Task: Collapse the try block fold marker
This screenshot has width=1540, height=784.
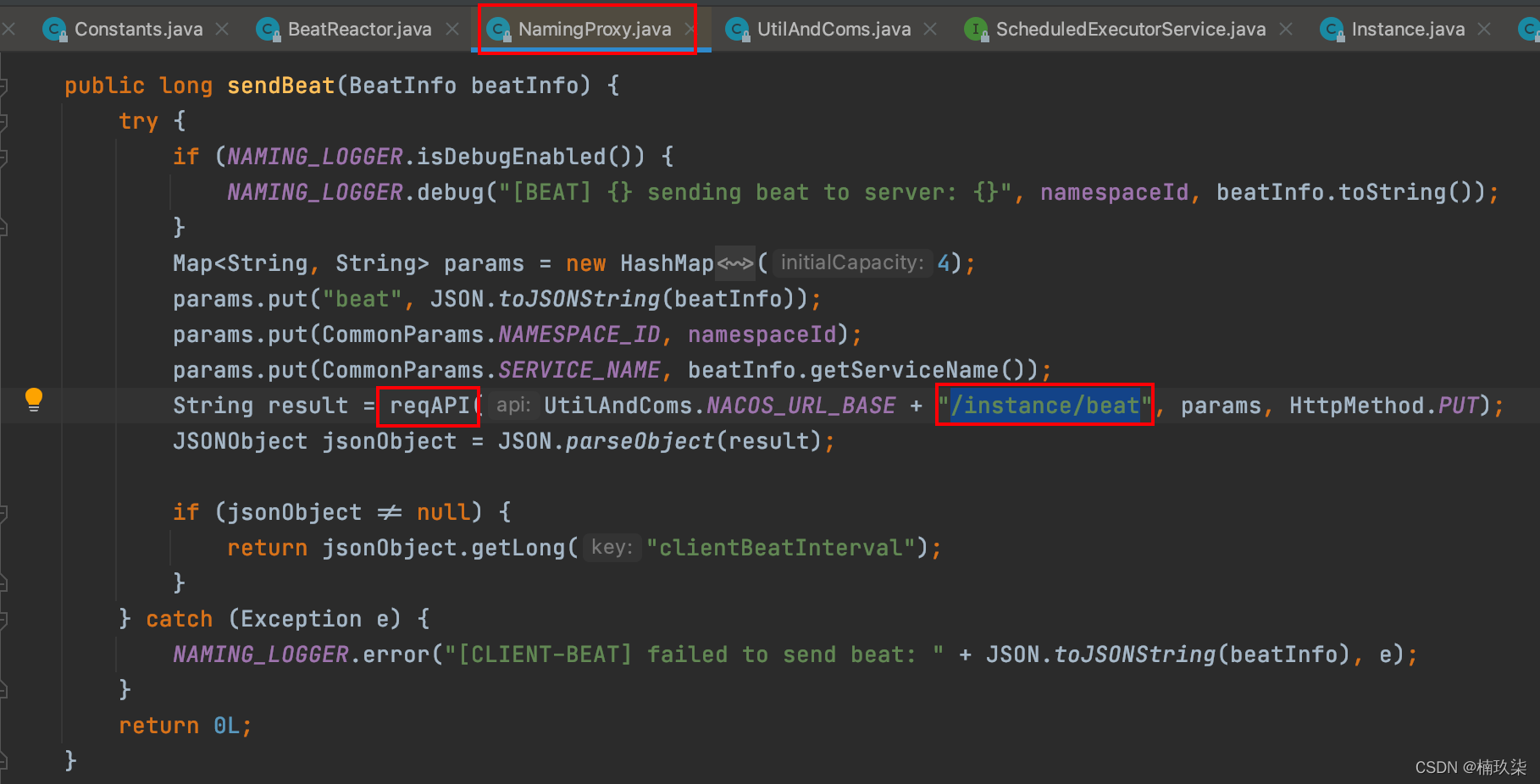Action: point(3,121)
